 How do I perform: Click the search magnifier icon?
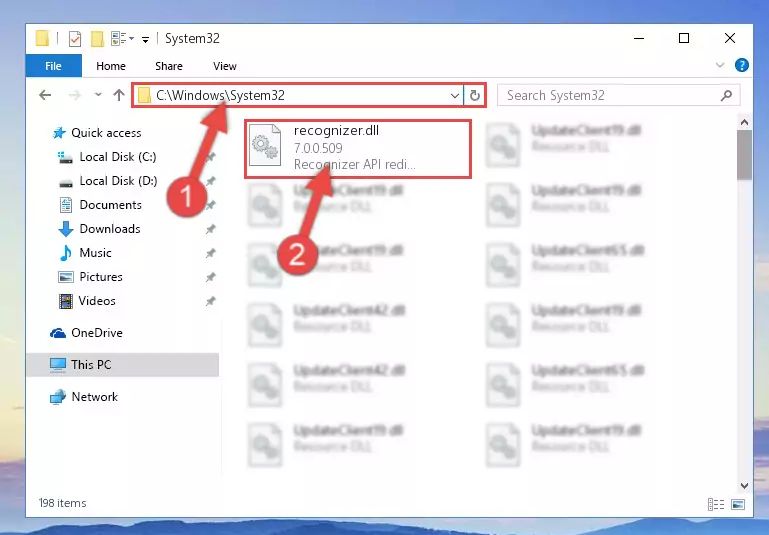(x=726, y=95)
